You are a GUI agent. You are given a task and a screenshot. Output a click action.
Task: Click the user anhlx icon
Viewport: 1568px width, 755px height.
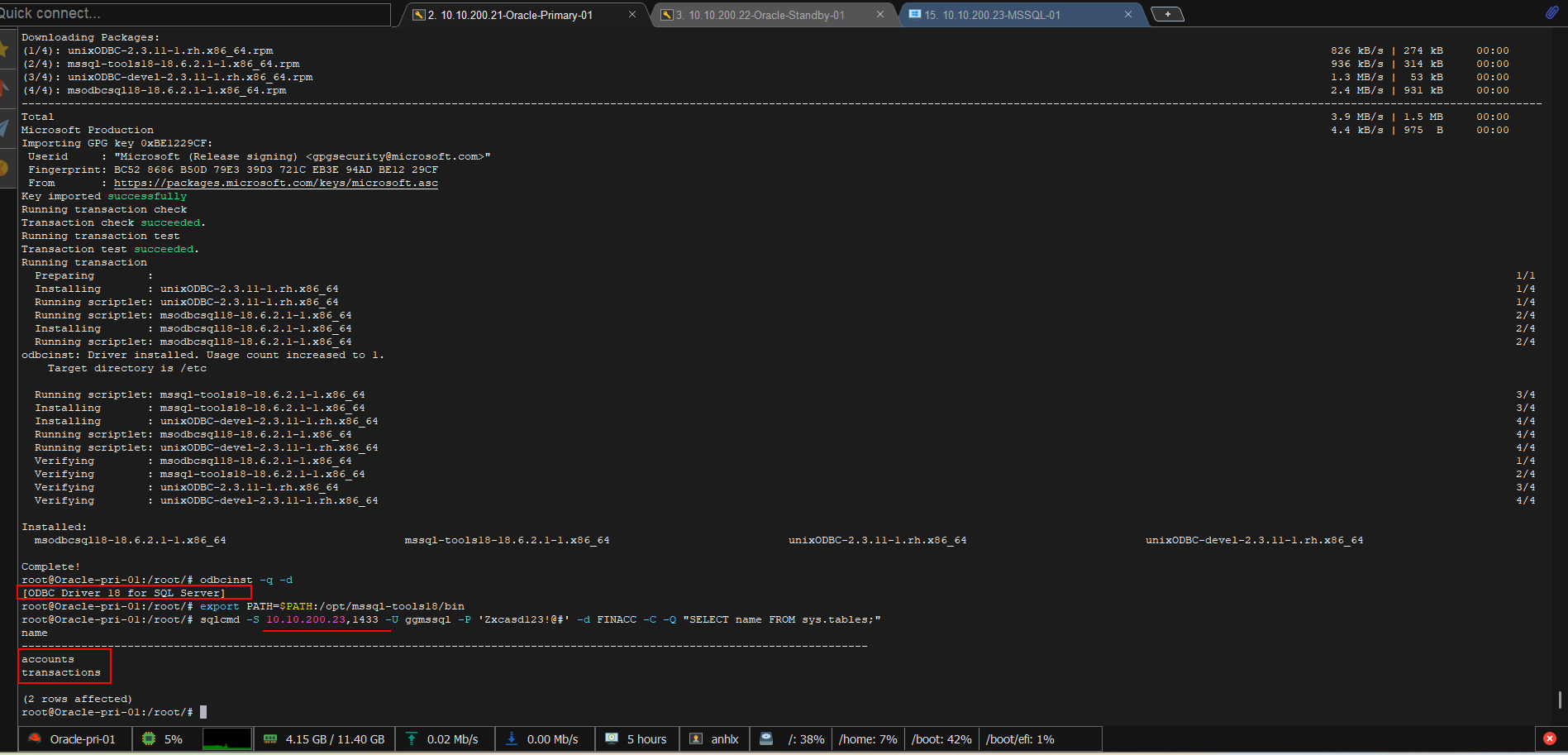696,739
